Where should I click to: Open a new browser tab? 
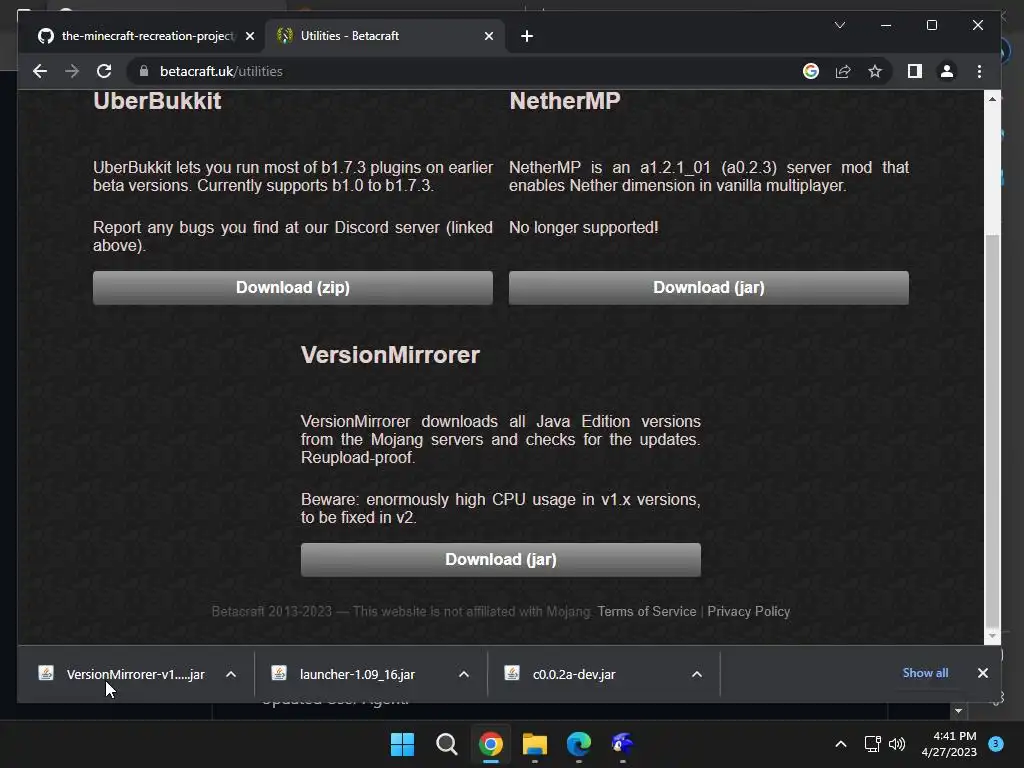tap(527, 36)
